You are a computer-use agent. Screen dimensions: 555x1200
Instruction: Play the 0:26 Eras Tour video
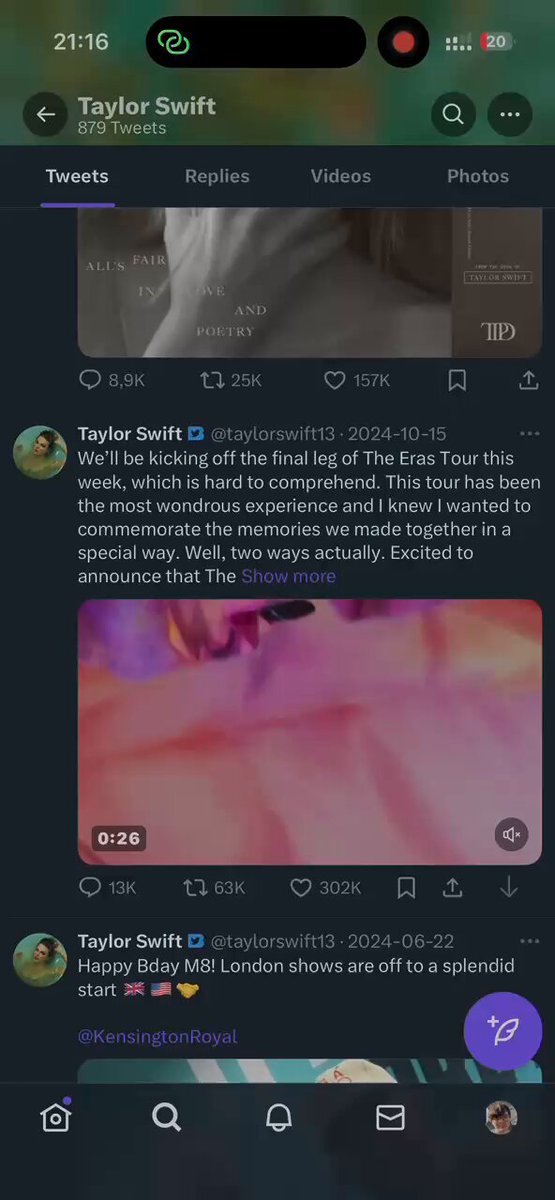click(x=310, y=732)
